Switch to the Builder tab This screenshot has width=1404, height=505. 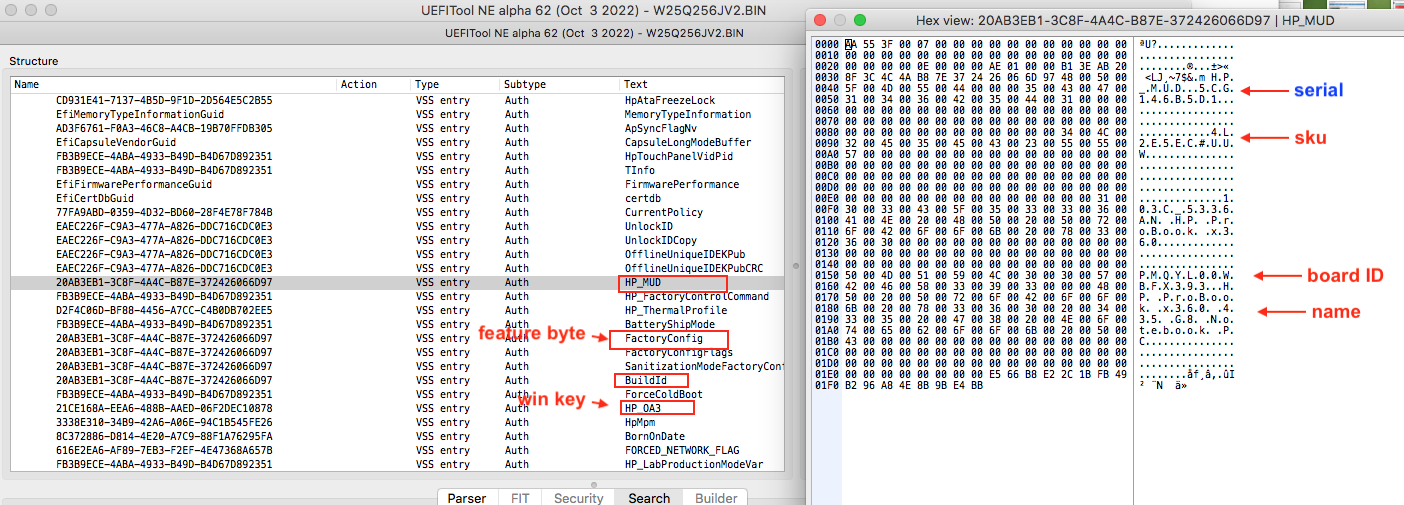(716, 497)
